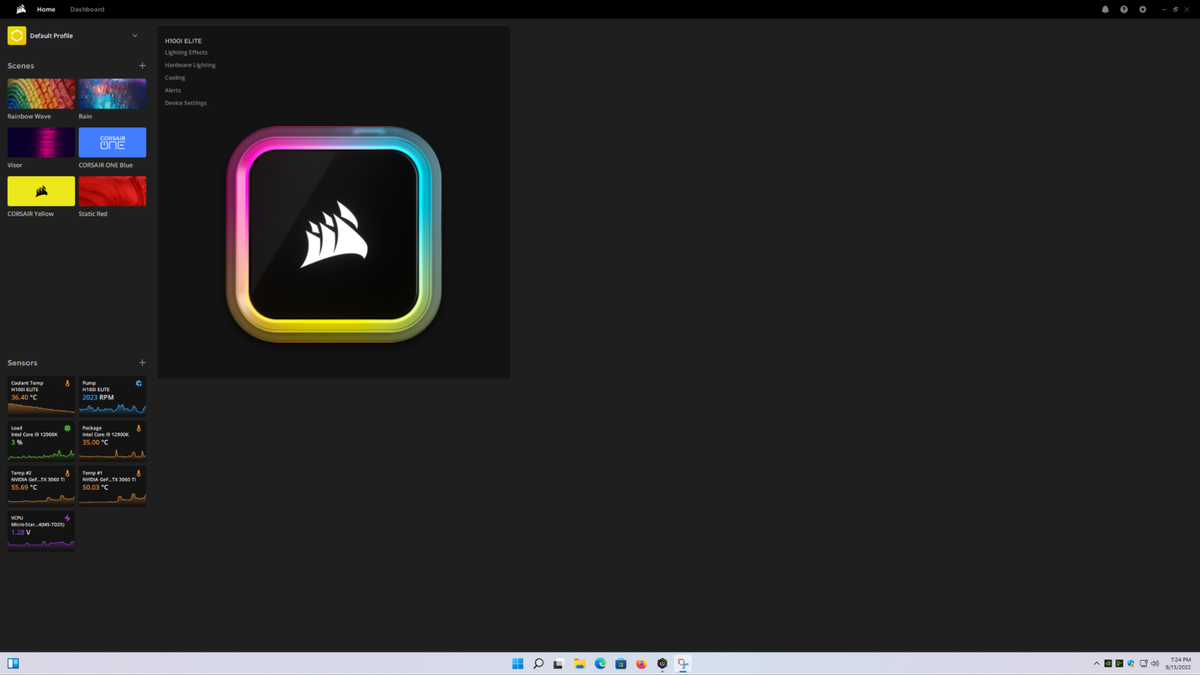
Task: Open the CPU Load sensor tile
Action: tap(41, 441)
